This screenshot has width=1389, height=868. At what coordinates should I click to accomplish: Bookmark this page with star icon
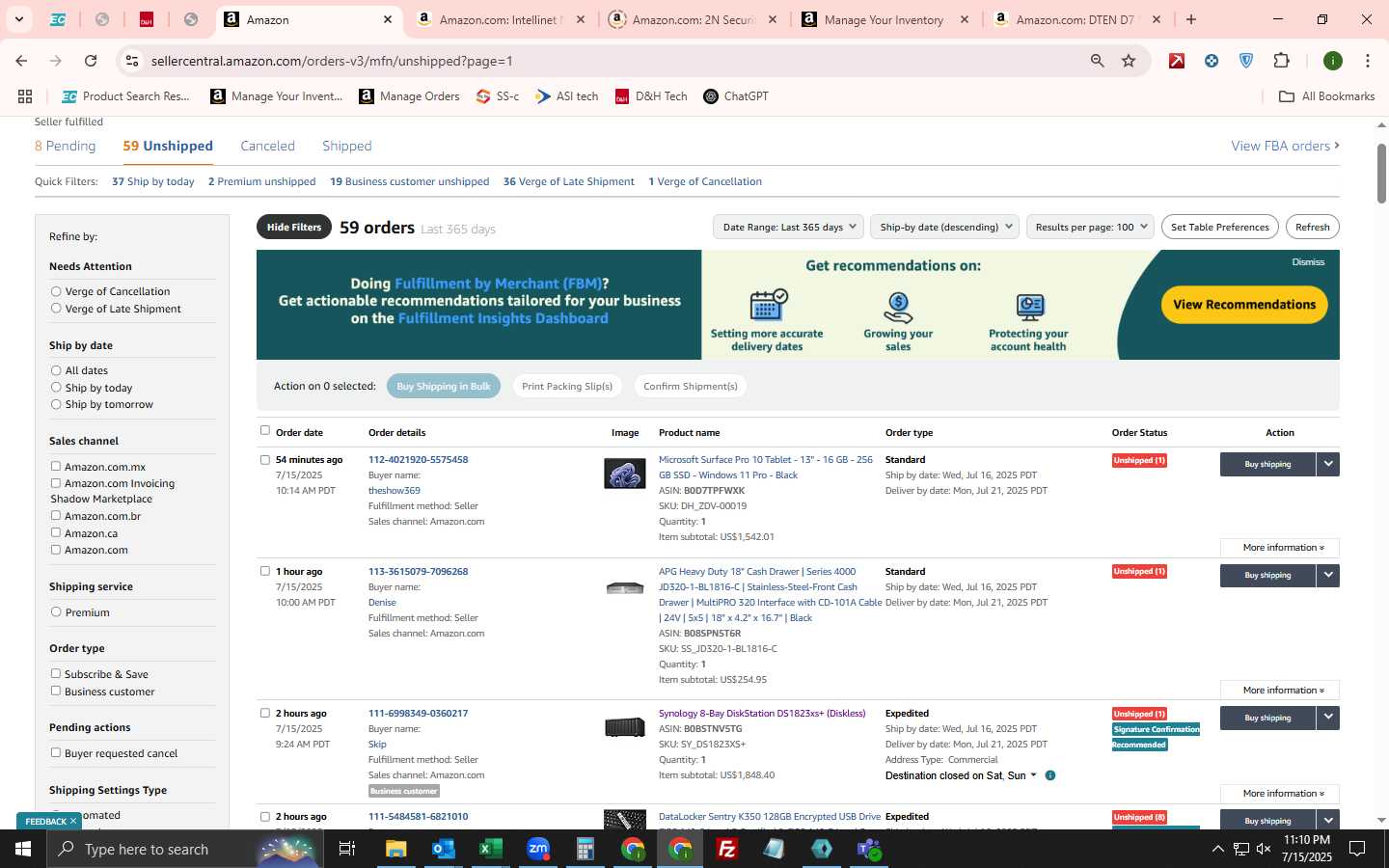[x=1129, y=61]
